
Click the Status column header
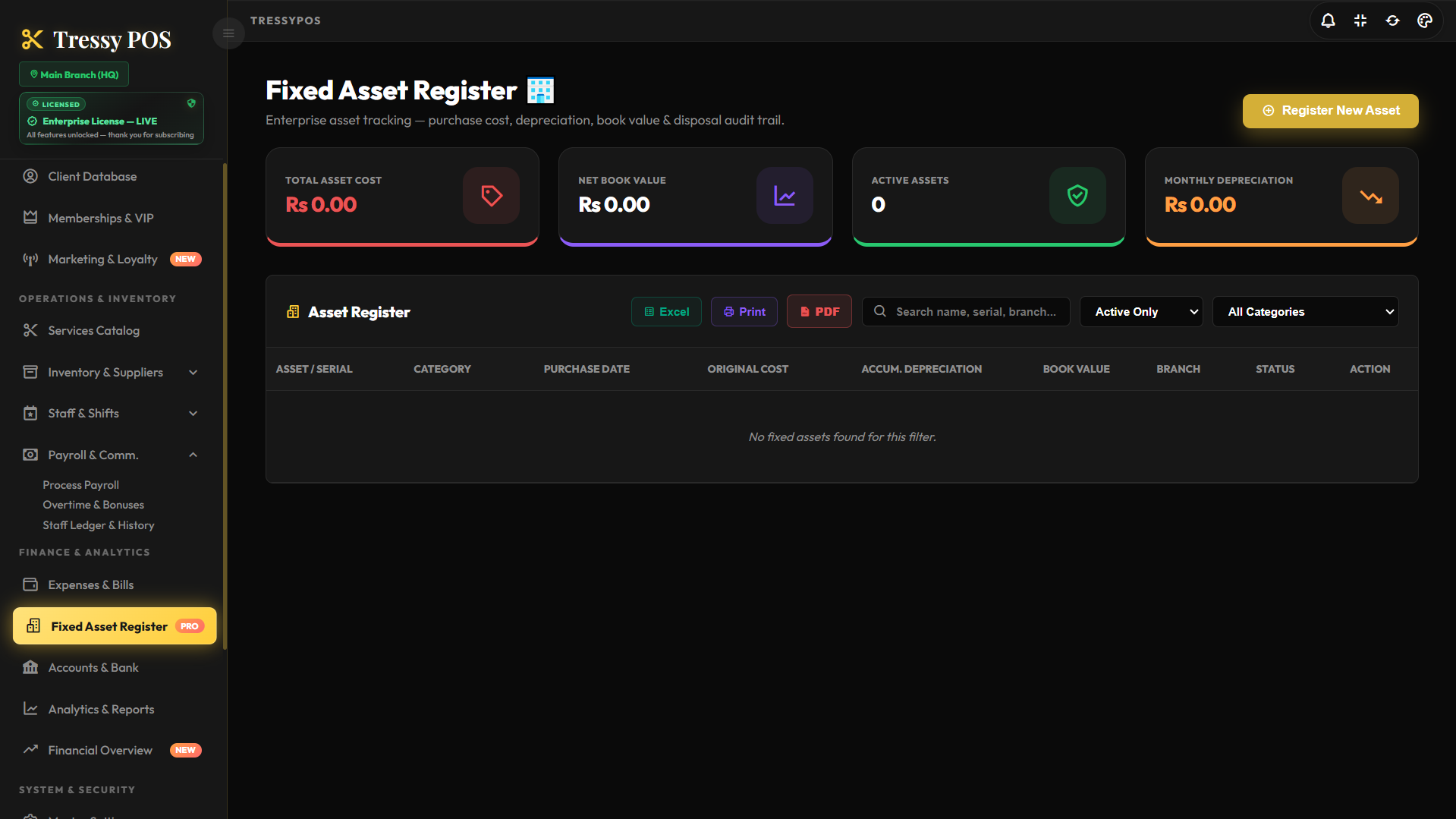tap(1275, 369)
